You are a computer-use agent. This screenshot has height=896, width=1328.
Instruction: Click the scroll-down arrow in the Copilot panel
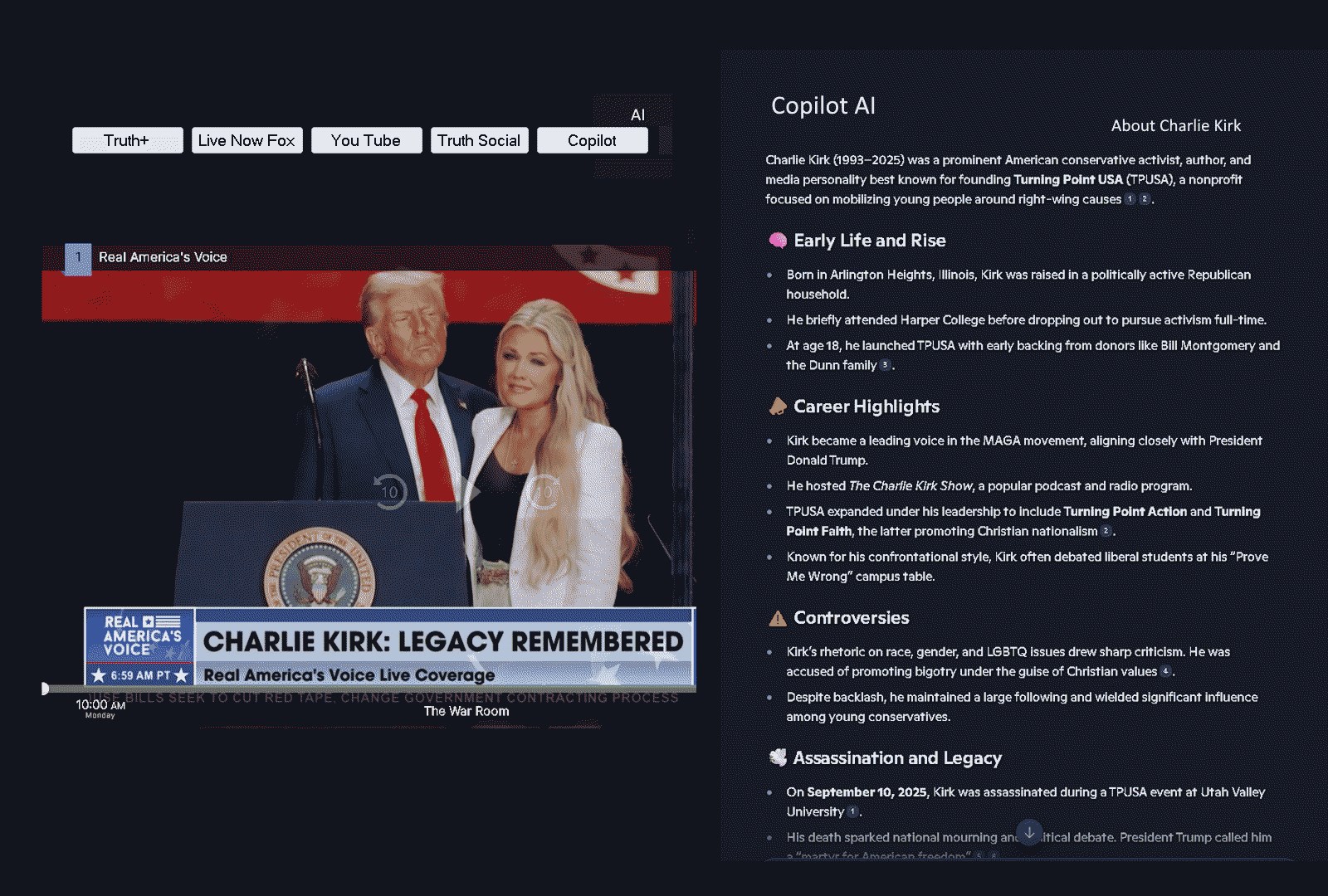(1029, 830)
